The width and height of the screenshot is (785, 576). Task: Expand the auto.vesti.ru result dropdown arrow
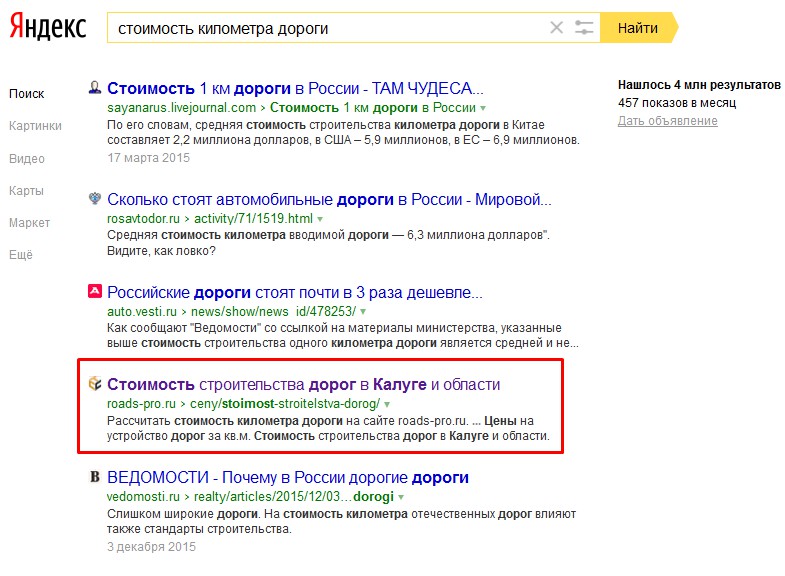point(363,312)
